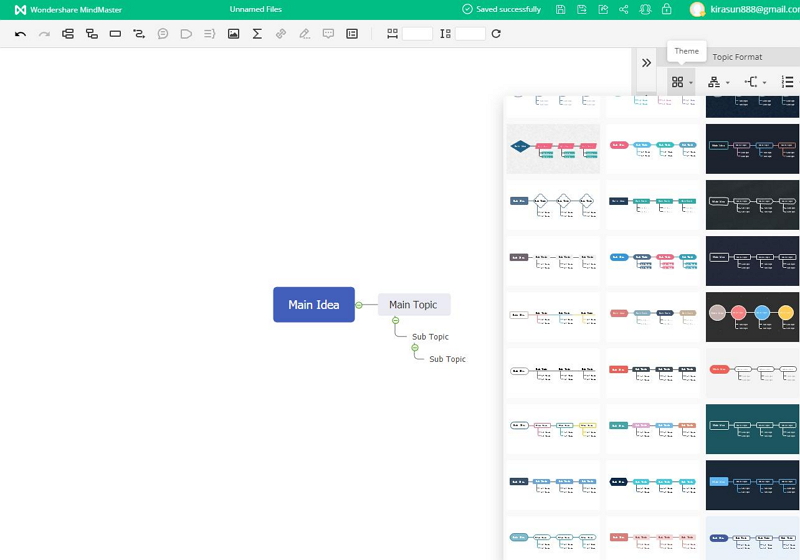Screen dimensions: 800x560
Task: Insert a floating topic from toolbar
Action: [115, 34]
